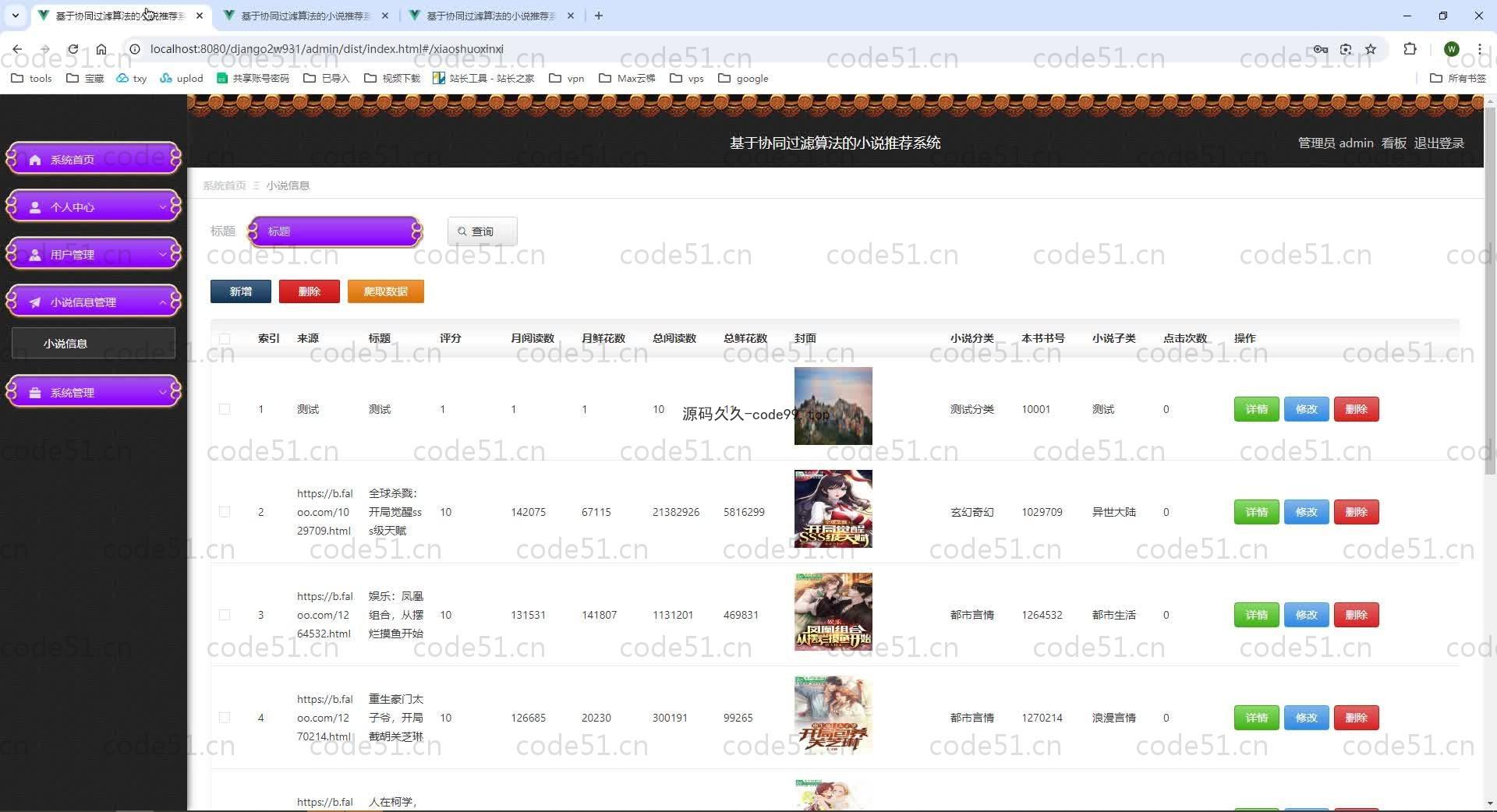Close the second browser tab

385,16
